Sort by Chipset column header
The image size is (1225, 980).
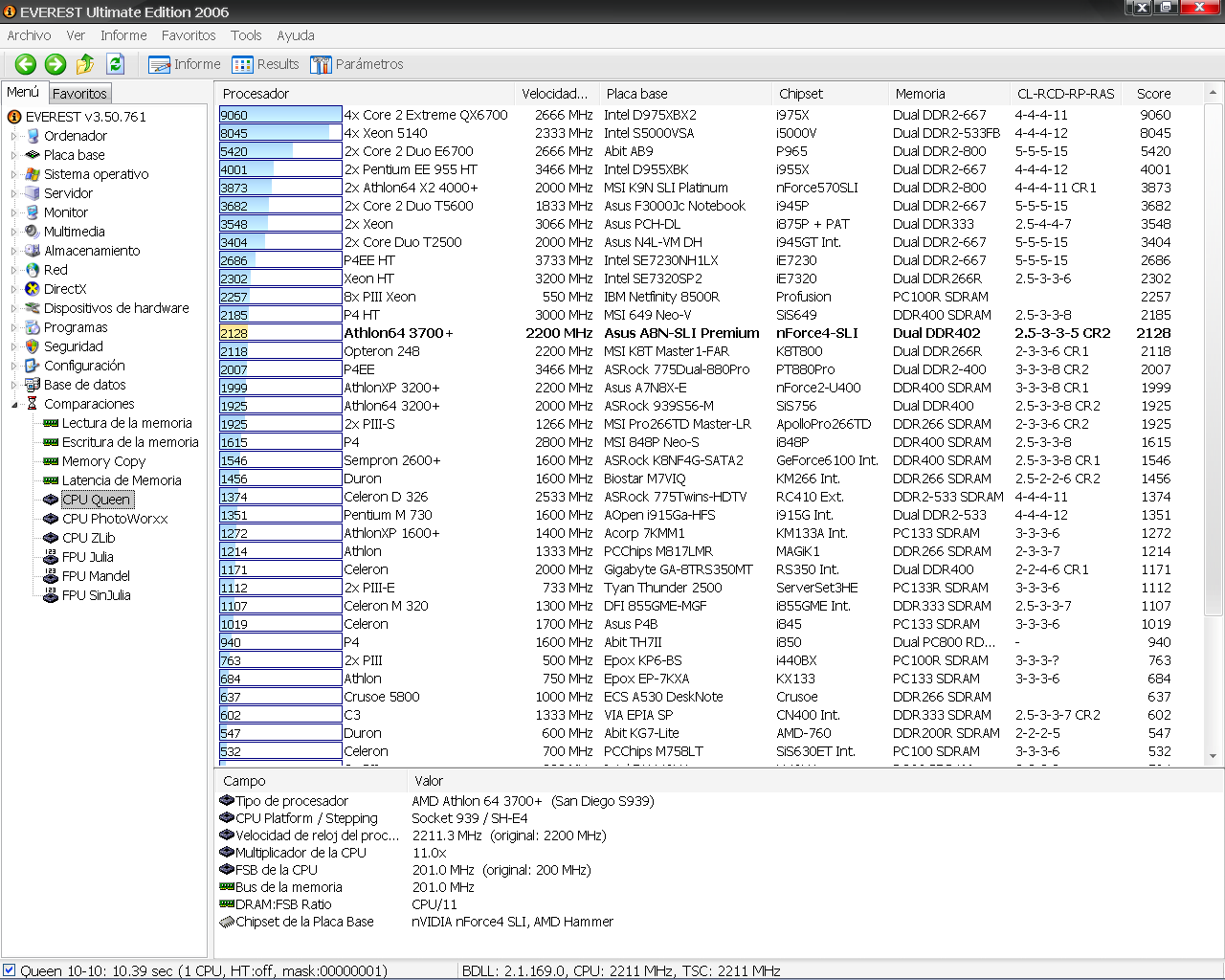[x=829, y=94]
